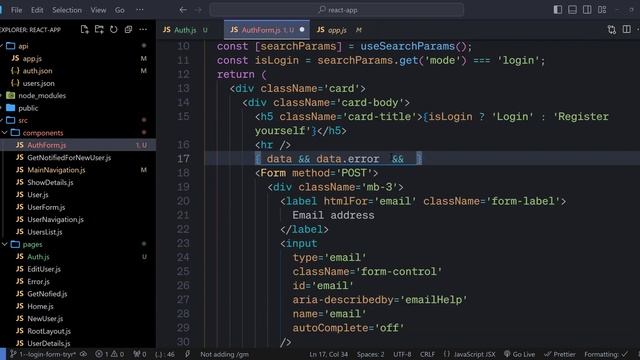Toggle the bottom panel layout icon
This screenshot has height=360, width=640.
coord(572,10)
